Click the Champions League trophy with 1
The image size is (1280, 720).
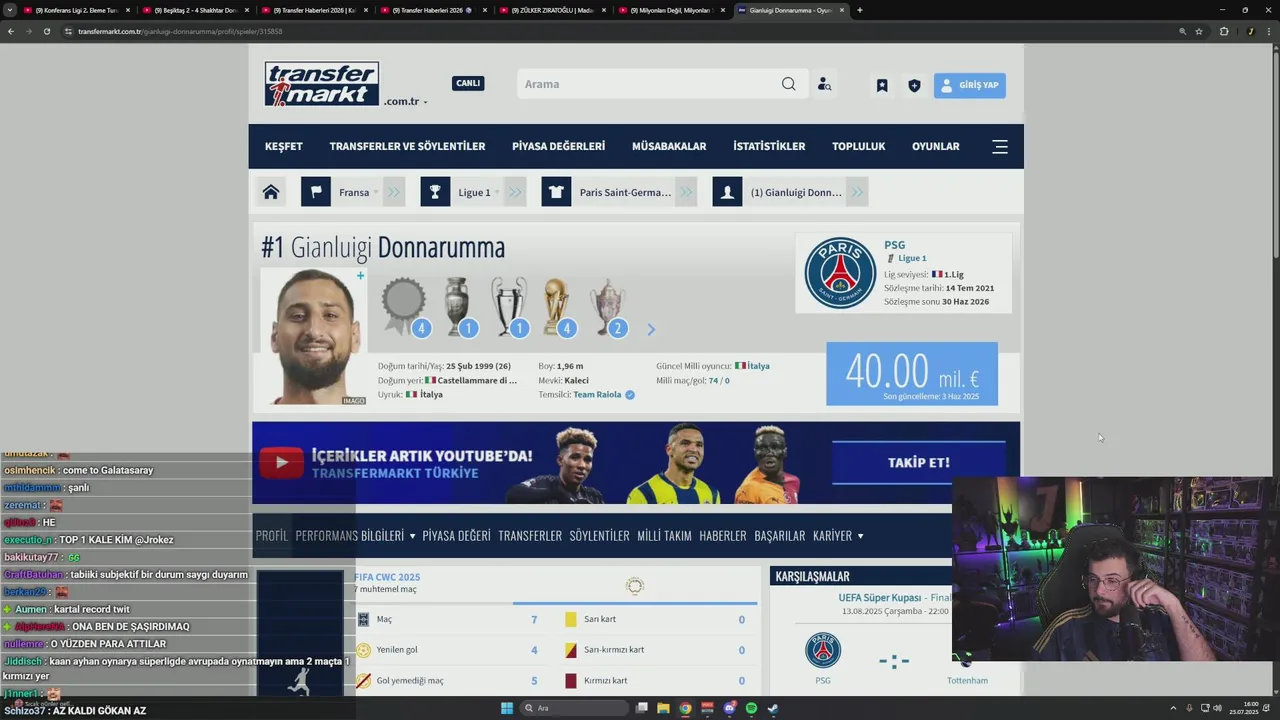509,306
